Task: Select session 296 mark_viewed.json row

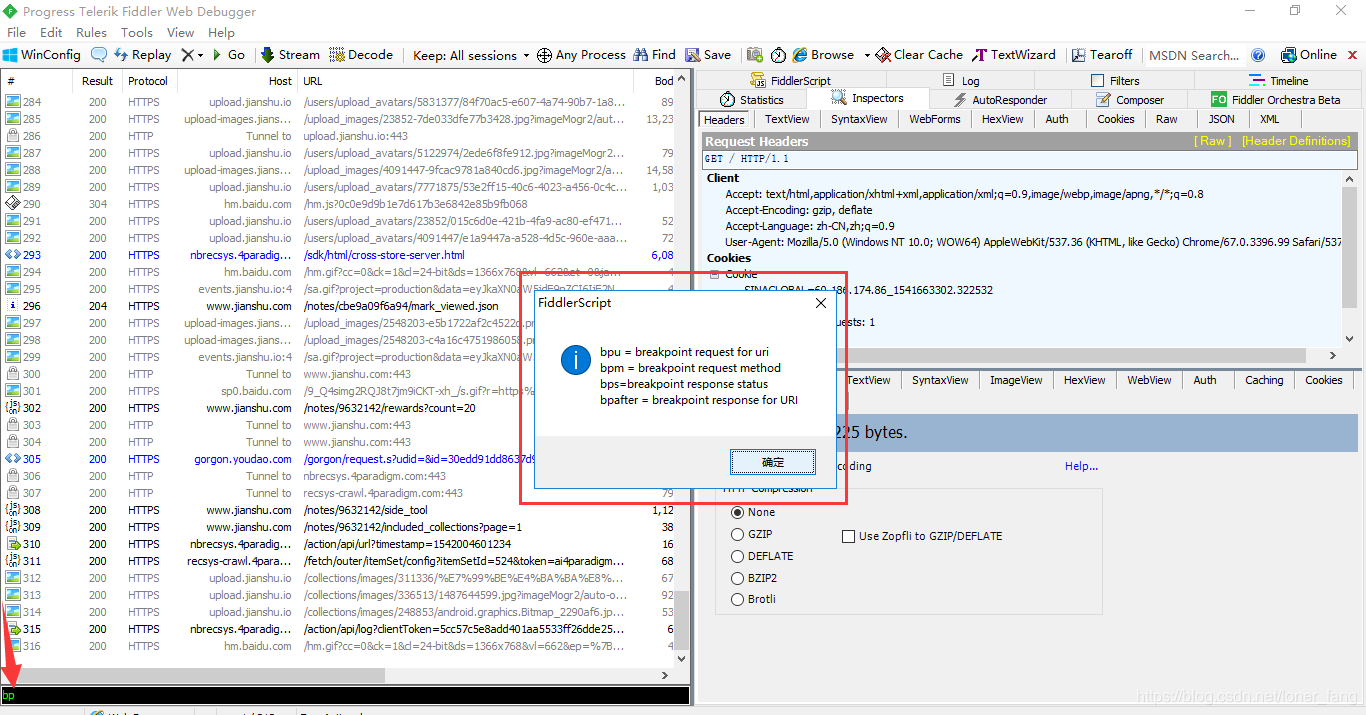Action: (x=338, y=306)
